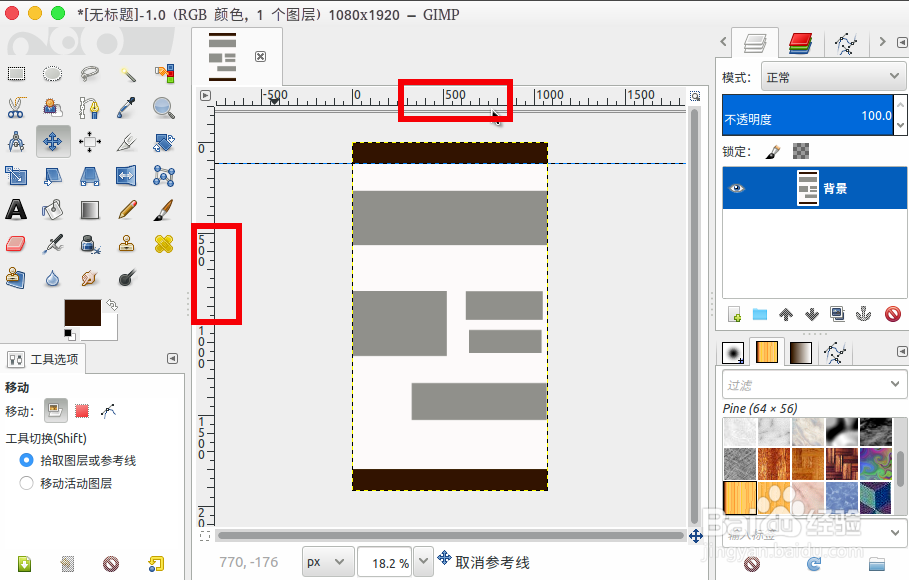Set move target to path
The image size is (909, 580).
click(x=108, y=411)
